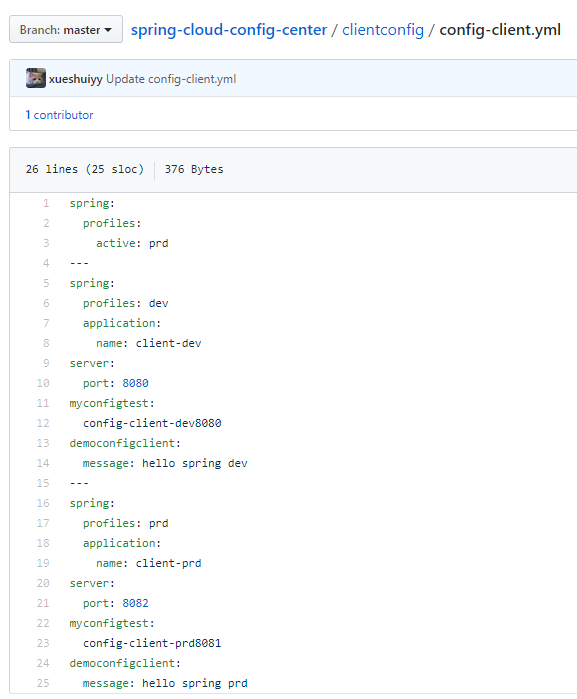
Task: Click line number 16
Action: pyautogui.click(x=43, y=503)
